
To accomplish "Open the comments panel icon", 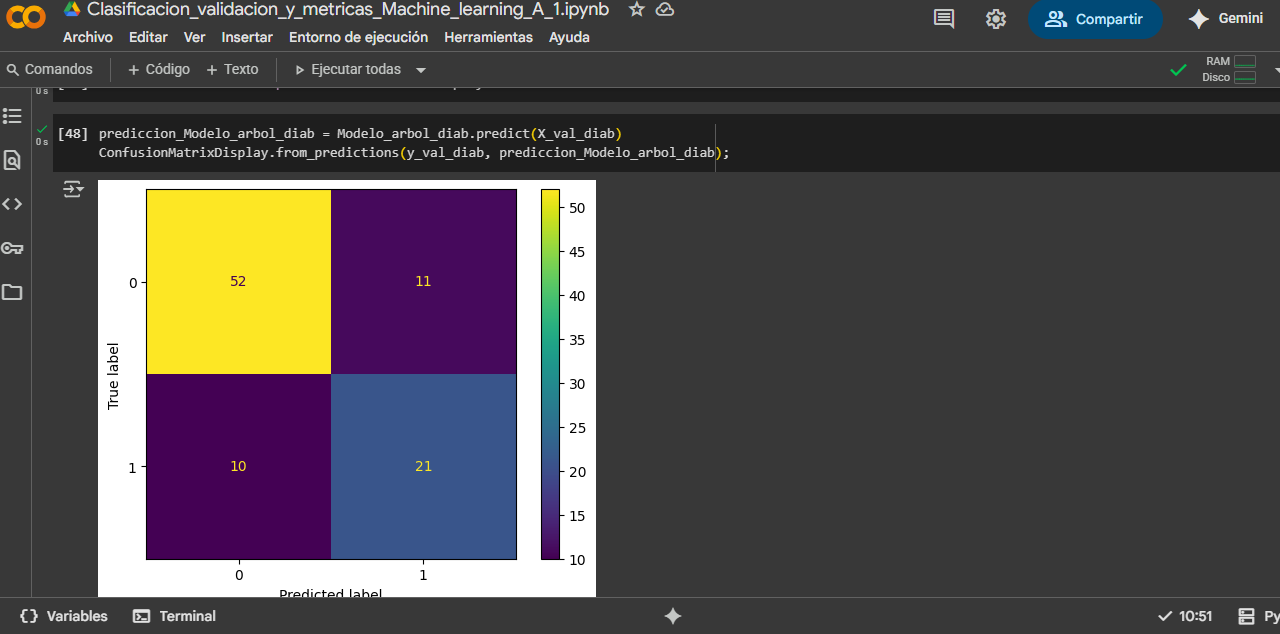I will pos(944,19).
